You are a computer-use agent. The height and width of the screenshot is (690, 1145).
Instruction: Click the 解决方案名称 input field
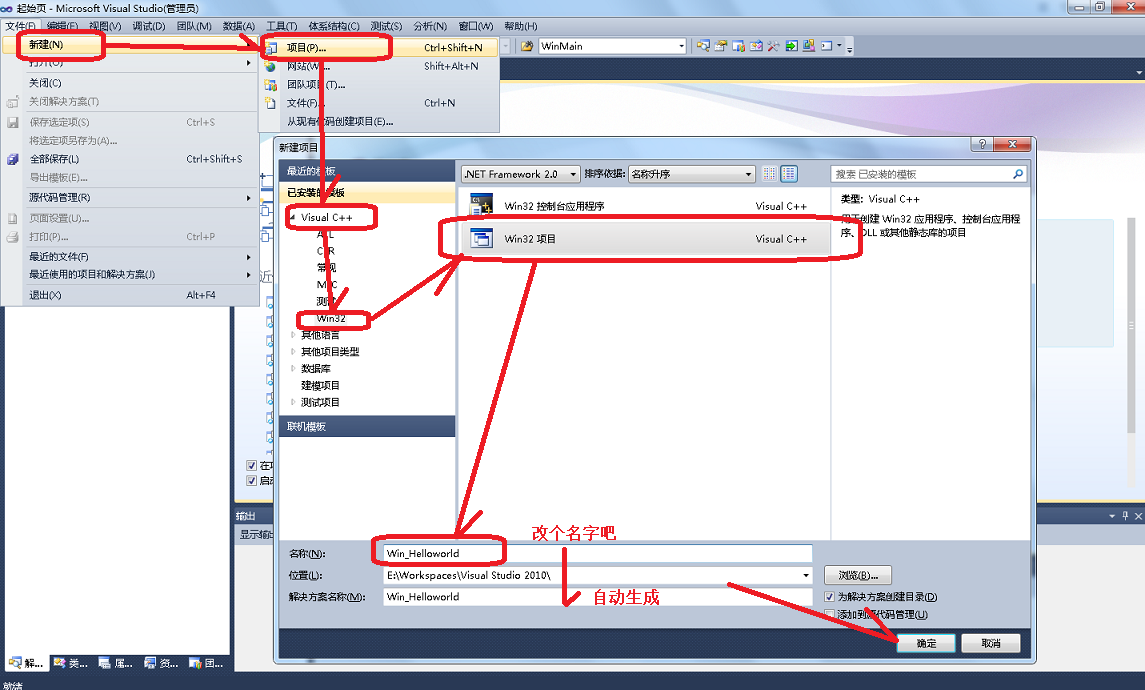(597, 597)
